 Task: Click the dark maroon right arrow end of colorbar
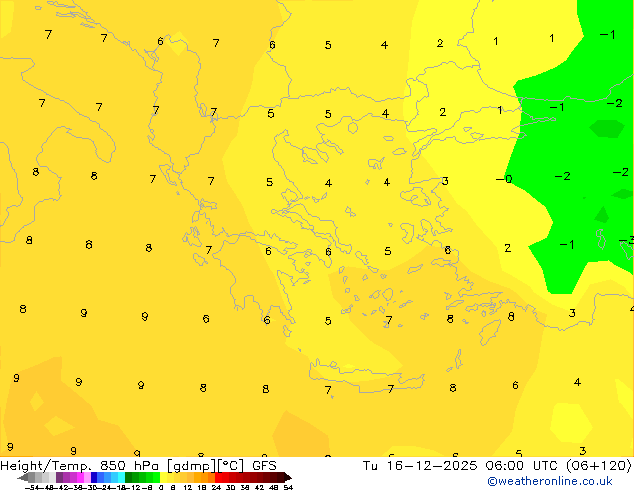[287, 478]
